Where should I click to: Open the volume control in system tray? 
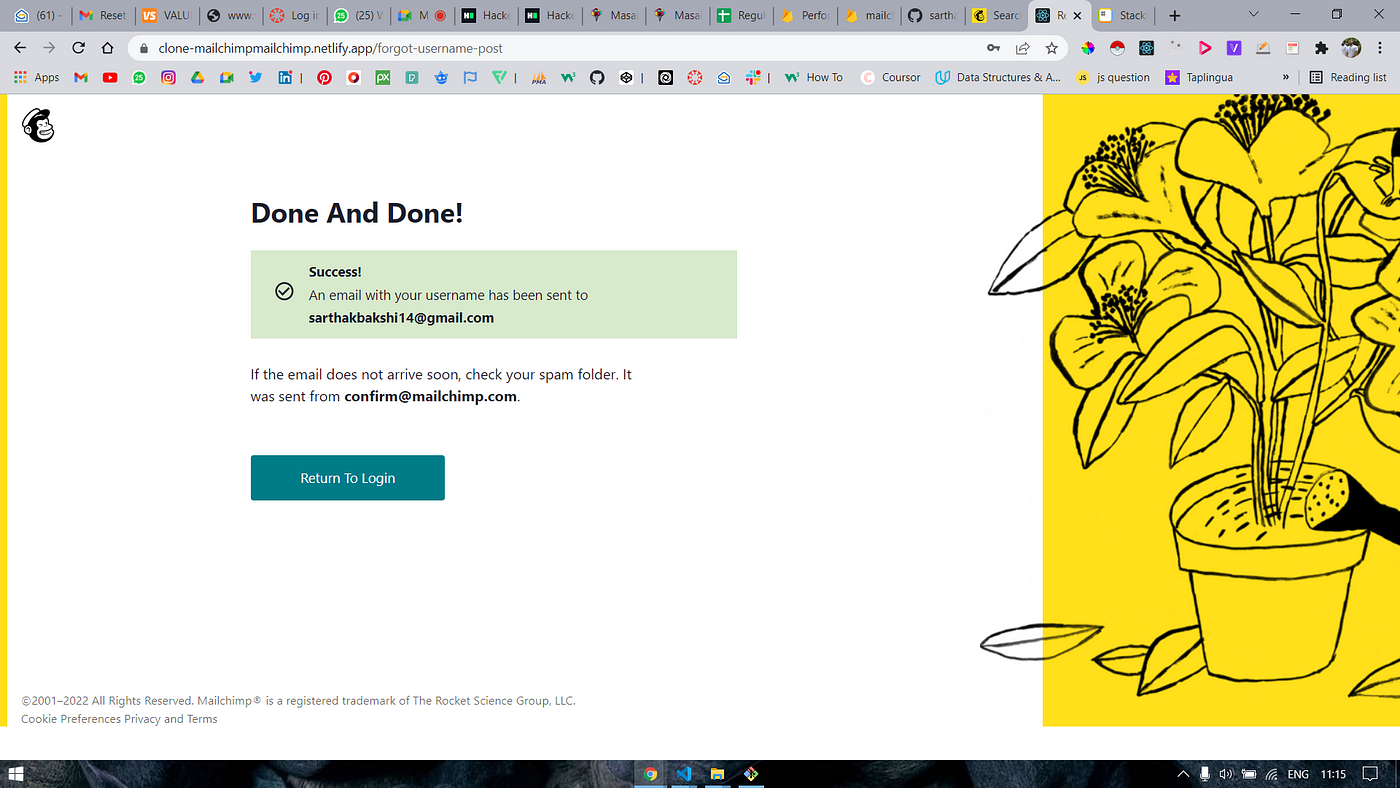click(1225, 774)
